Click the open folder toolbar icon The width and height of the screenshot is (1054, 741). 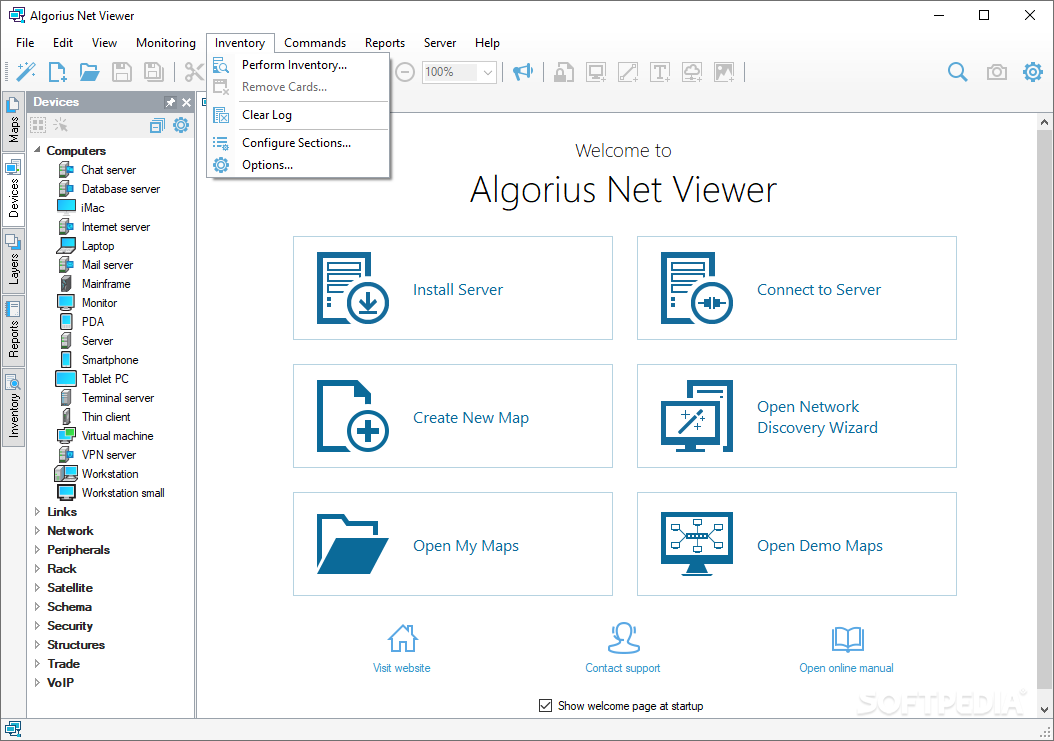pyautogui.click(x=89, y=72)
